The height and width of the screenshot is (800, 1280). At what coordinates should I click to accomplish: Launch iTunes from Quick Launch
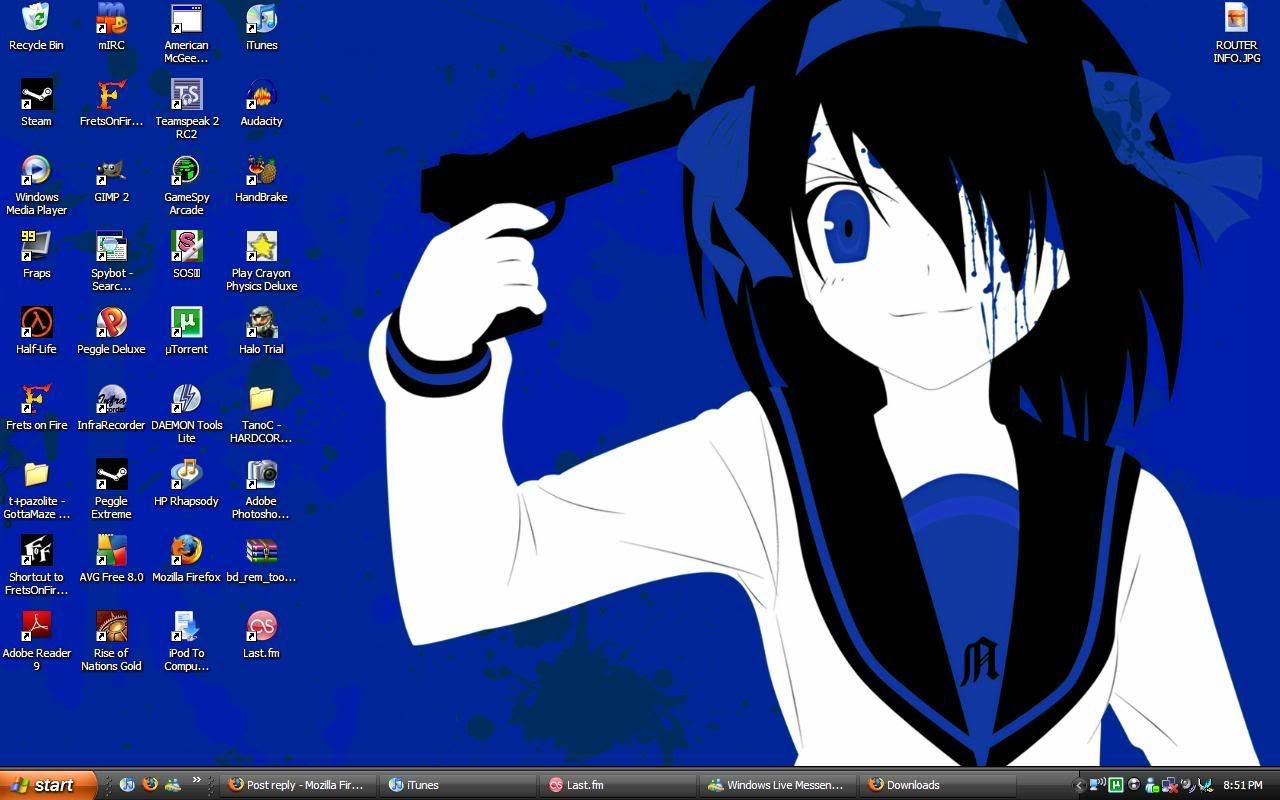pos(127,785)
